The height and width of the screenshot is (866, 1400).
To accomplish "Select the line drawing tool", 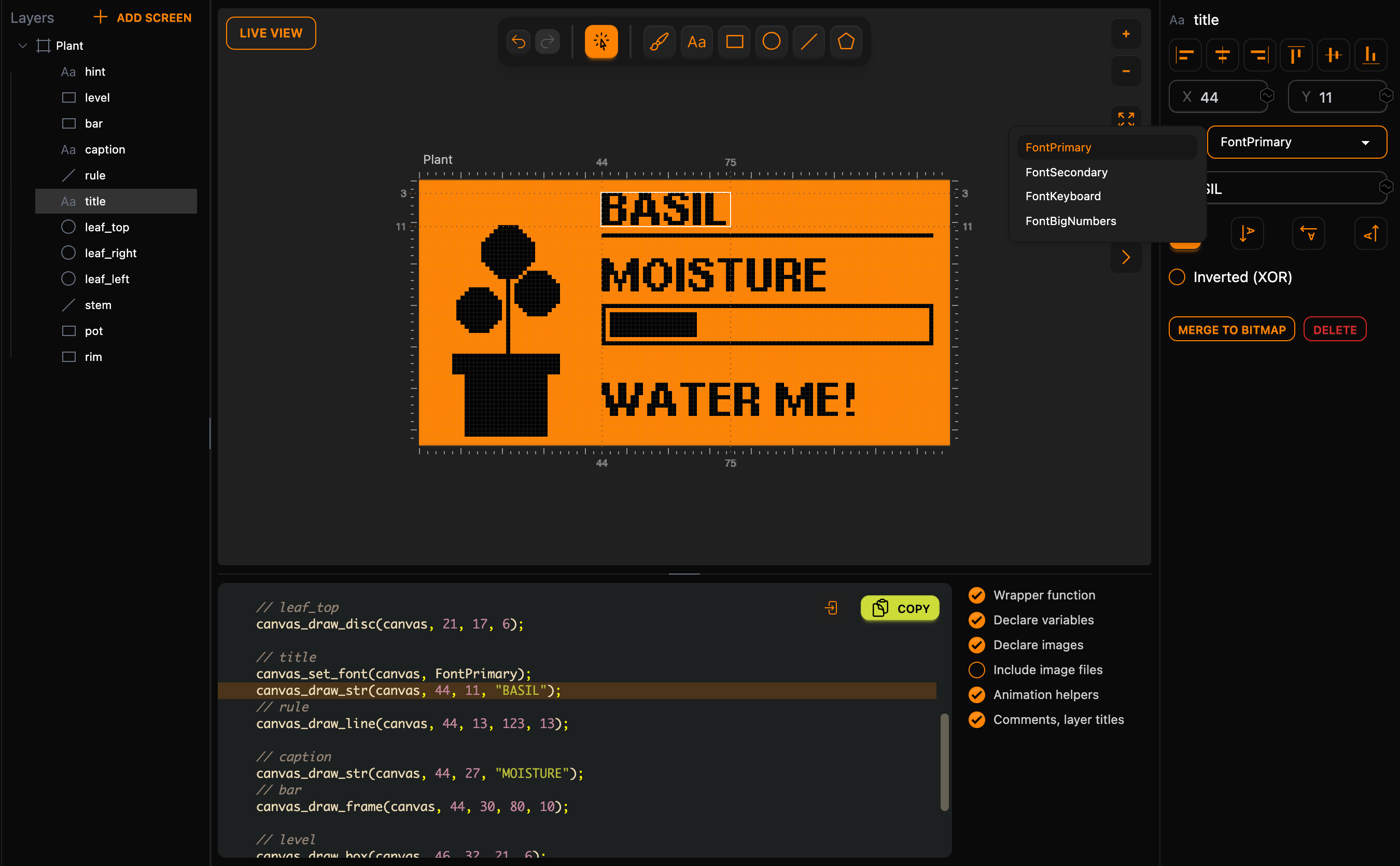I will [808, 42].
